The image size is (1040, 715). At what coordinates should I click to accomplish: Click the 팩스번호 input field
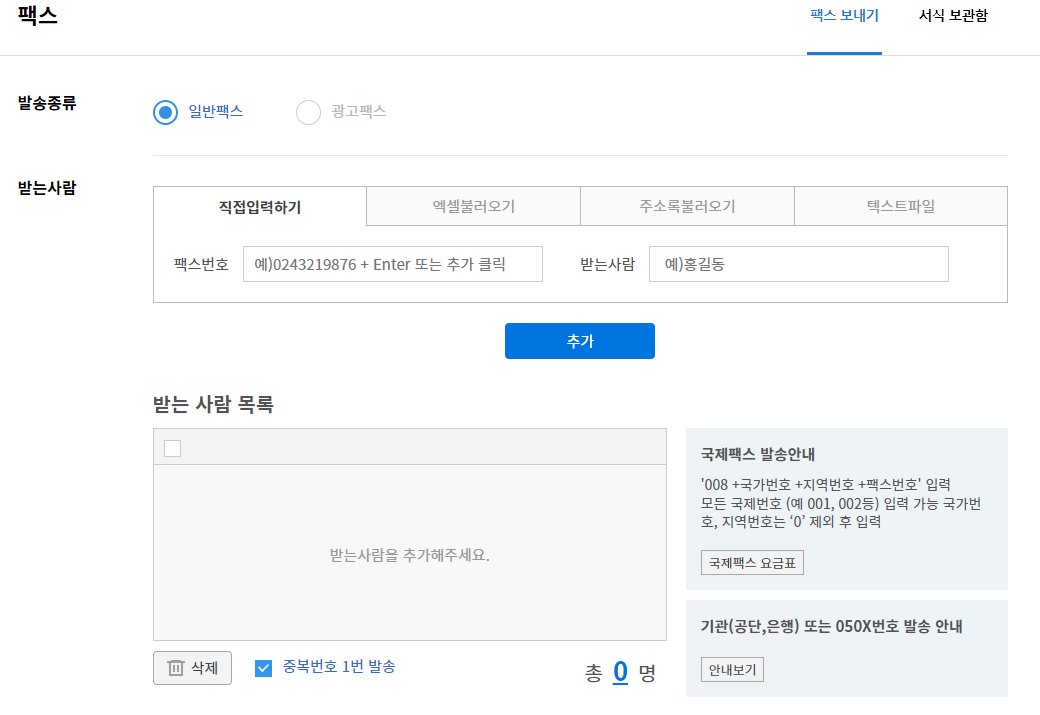[392, 263]
